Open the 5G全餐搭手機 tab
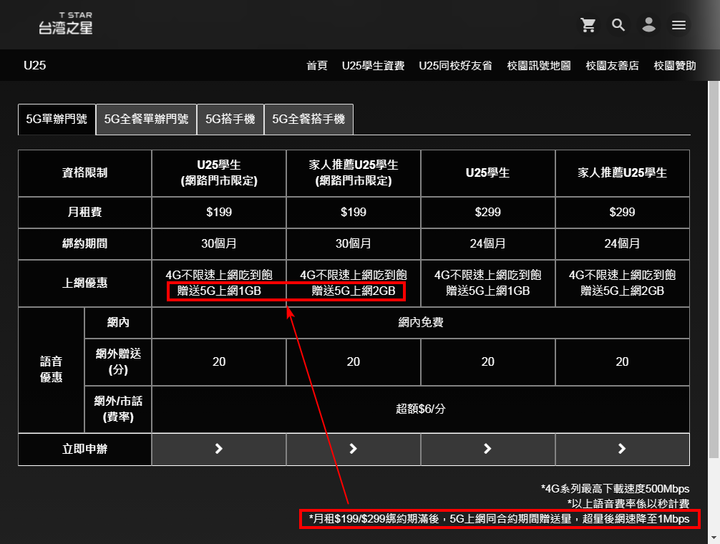This screenshot has width=720, height=544. coord(309,119)
